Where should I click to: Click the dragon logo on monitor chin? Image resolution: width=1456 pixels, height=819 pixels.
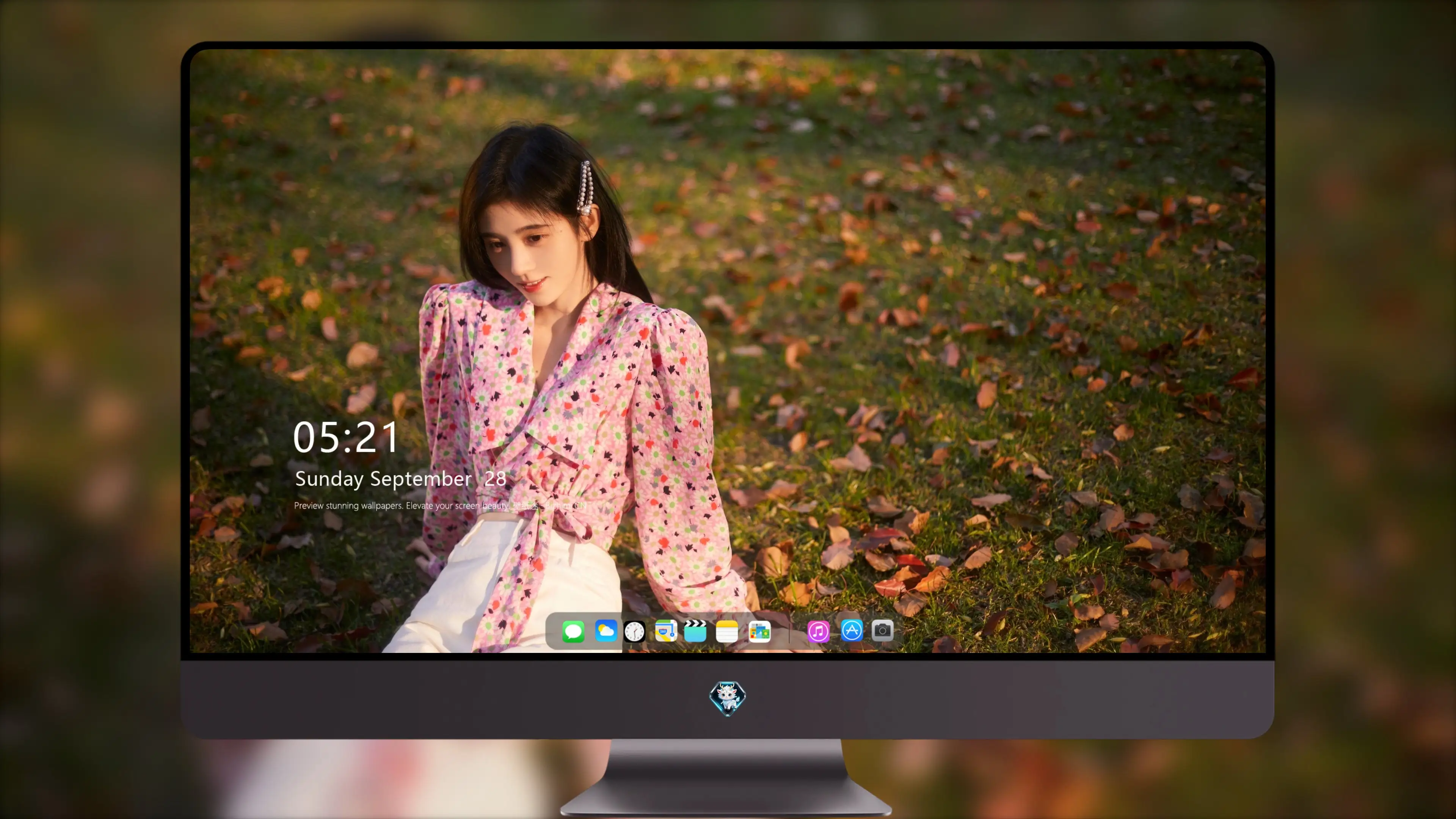pos(728,698)
